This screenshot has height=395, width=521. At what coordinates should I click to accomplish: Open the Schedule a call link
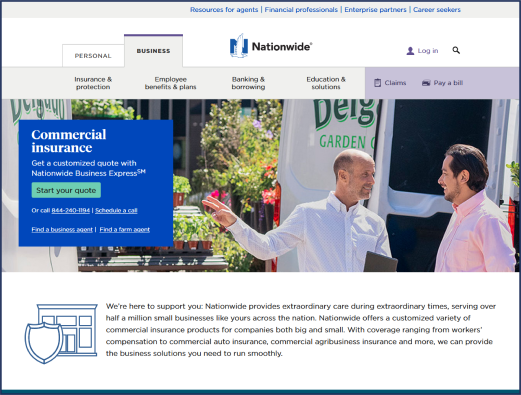tap(116, 210)
